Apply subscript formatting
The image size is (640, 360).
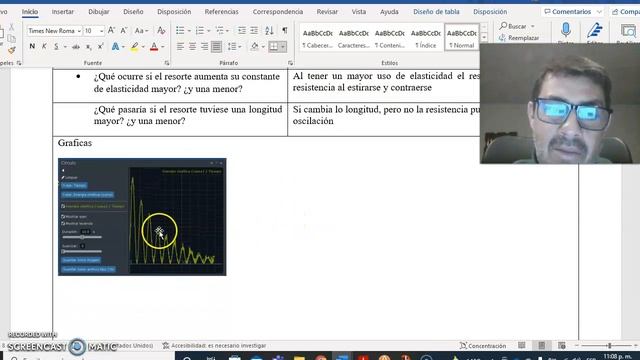click(88, 47)
